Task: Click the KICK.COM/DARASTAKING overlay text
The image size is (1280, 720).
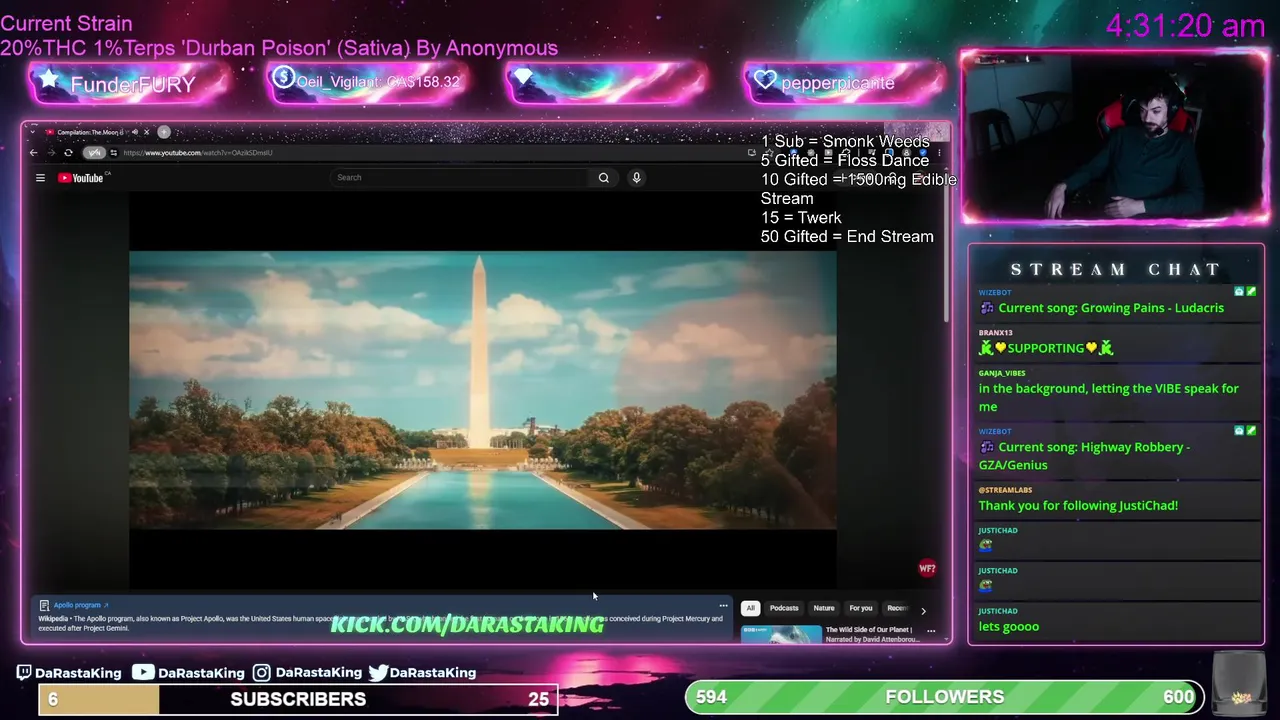Action: click(467, 625)
